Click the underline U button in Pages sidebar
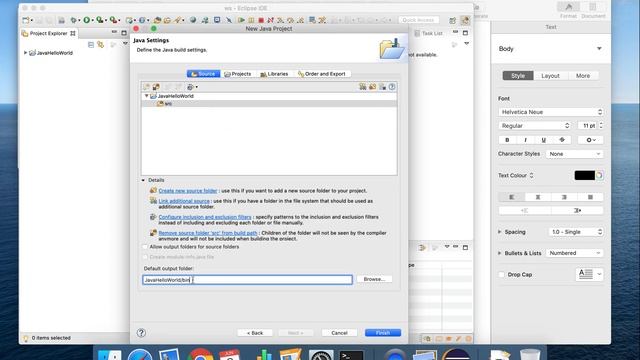The image size is (640, 360). (543, 140)
